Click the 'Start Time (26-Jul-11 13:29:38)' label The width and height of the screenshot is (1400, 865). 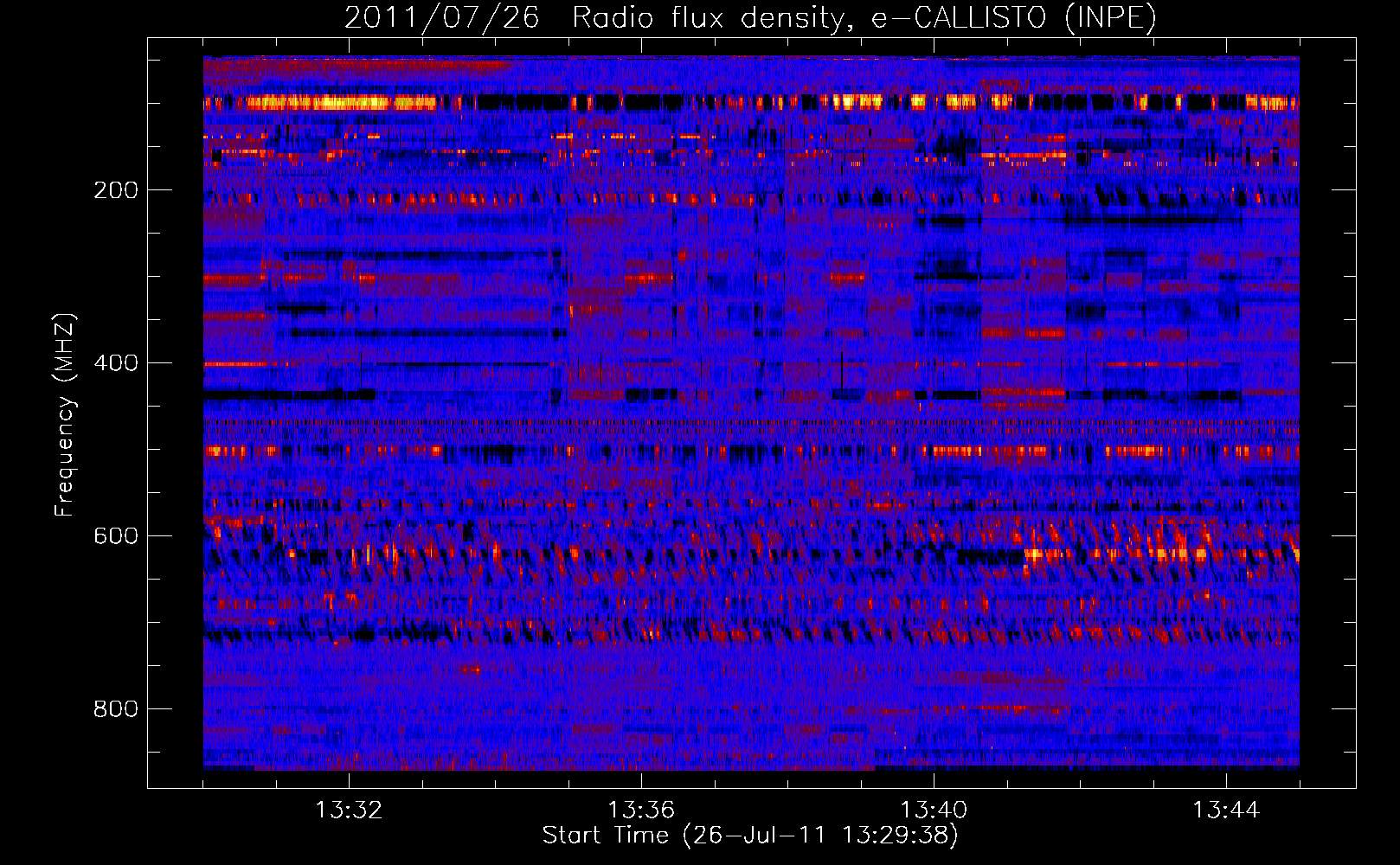[x=750, y=836]
